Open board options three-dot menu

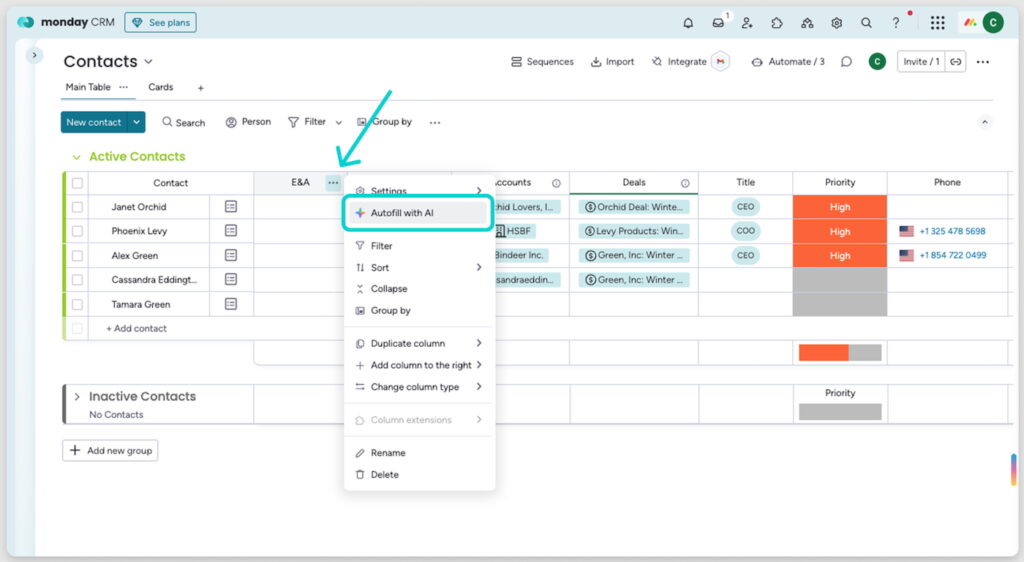(x=983, y=61)
